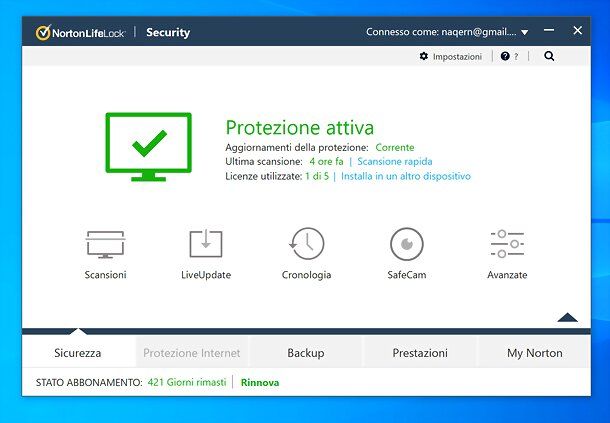Screen dimensions: 610x423
Task: Open the My Norton tab
Action: 534,353
